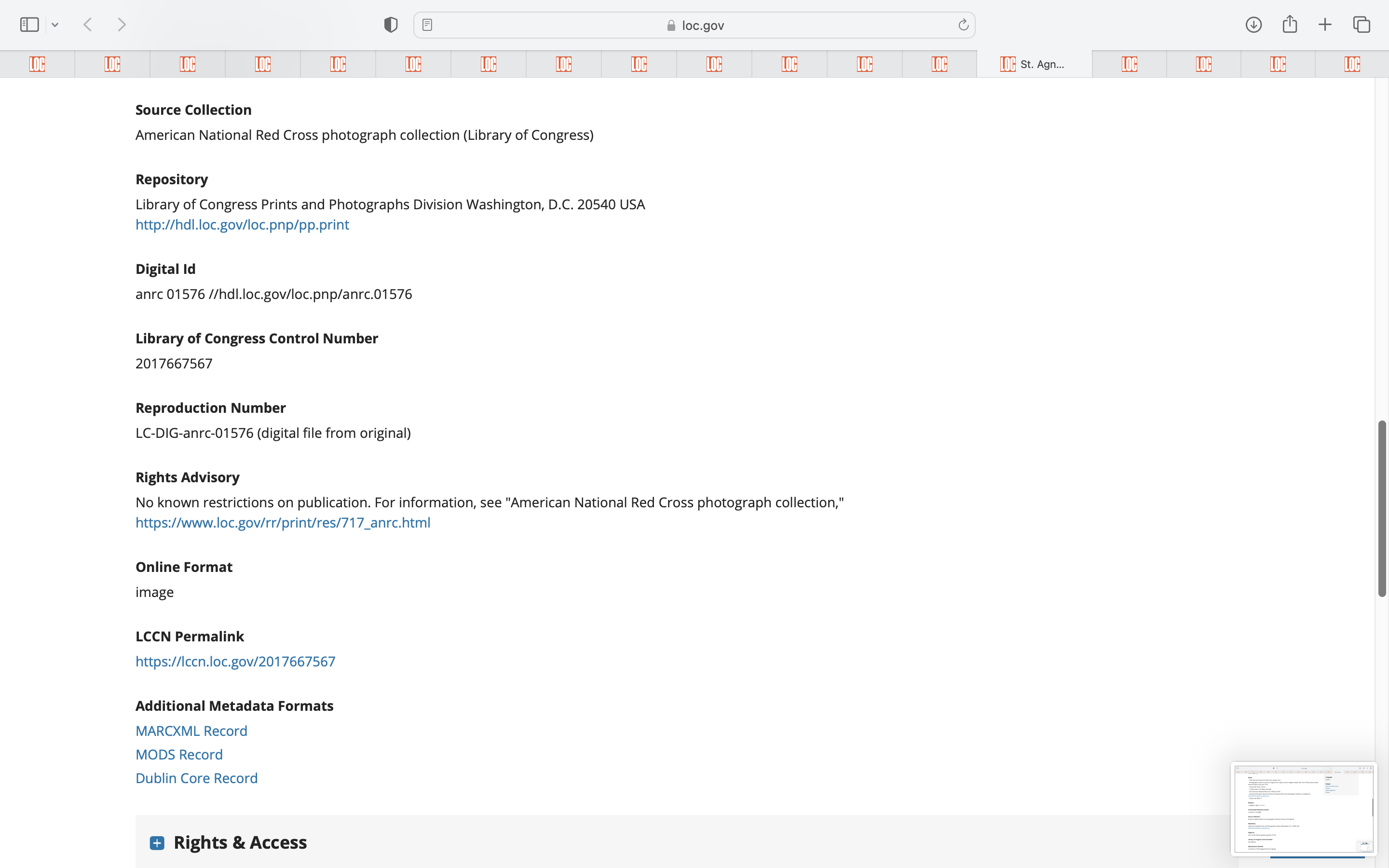Click the Reader view icon in address bar

[x=427, y=25]
